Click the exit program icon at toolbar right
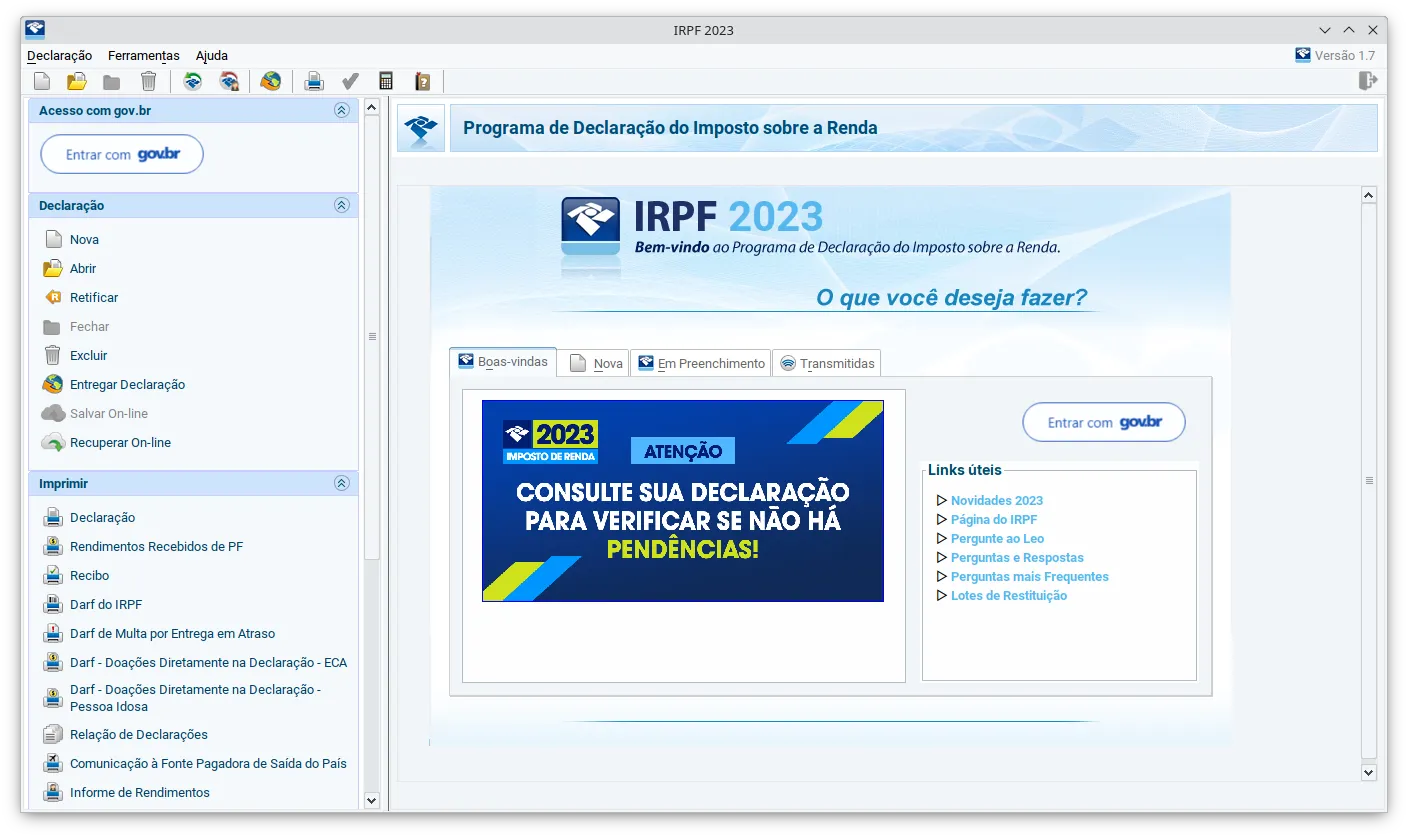Viewport: 1408px width, 837px height. [1368, 82]
